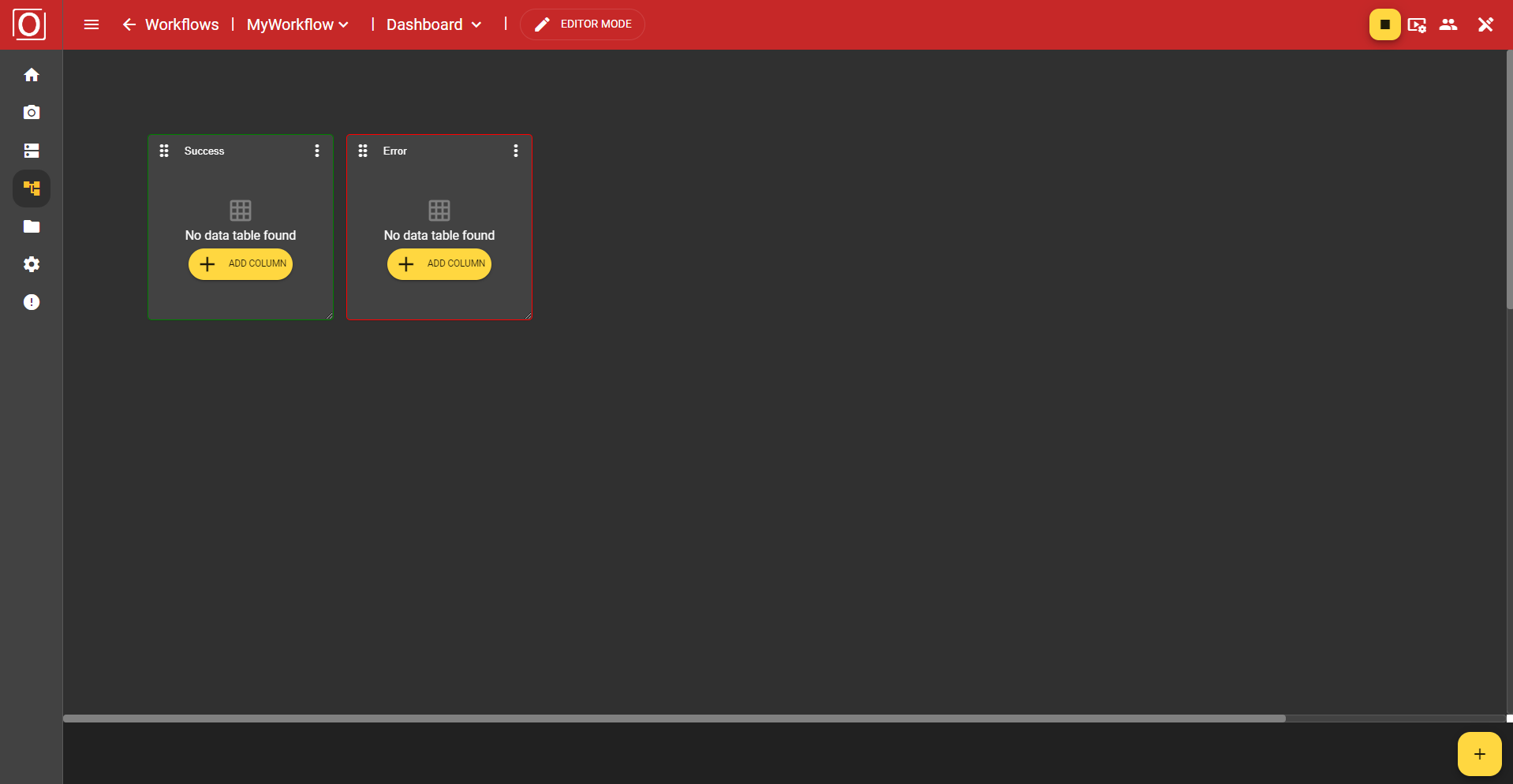Viewport: 1513px width, 784px height.
Task: View alerts via the exclamation icon
Action: pos(32,302)
